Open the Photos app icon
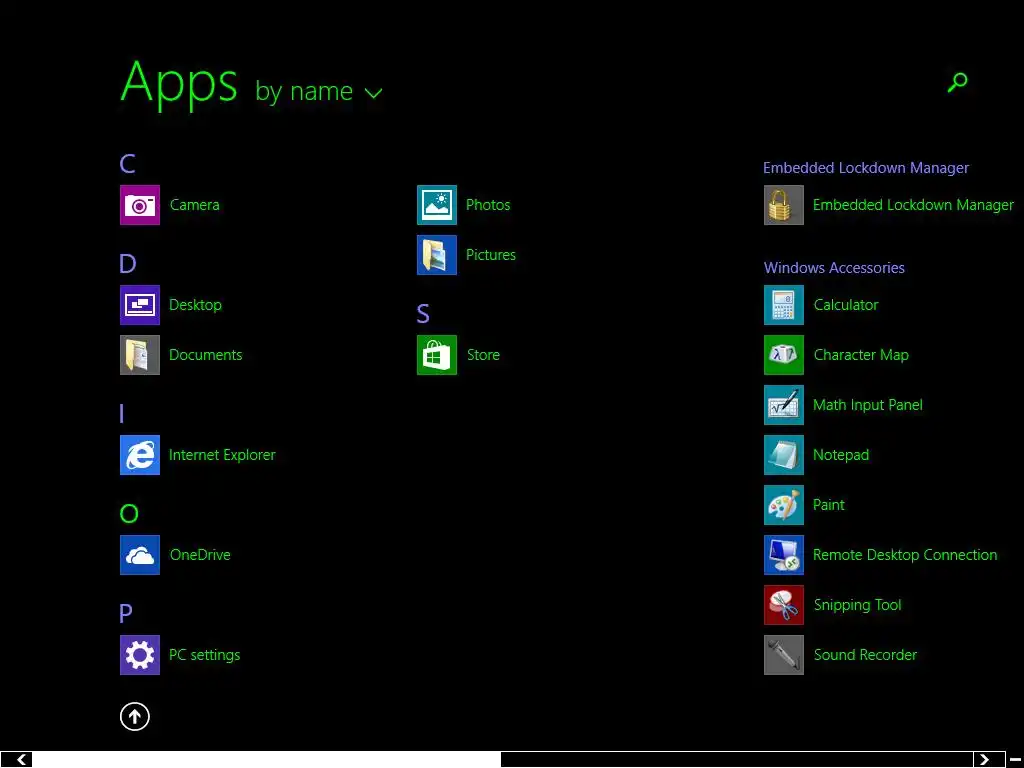This screenshot has width=1024, height=768. click(437, 205)
